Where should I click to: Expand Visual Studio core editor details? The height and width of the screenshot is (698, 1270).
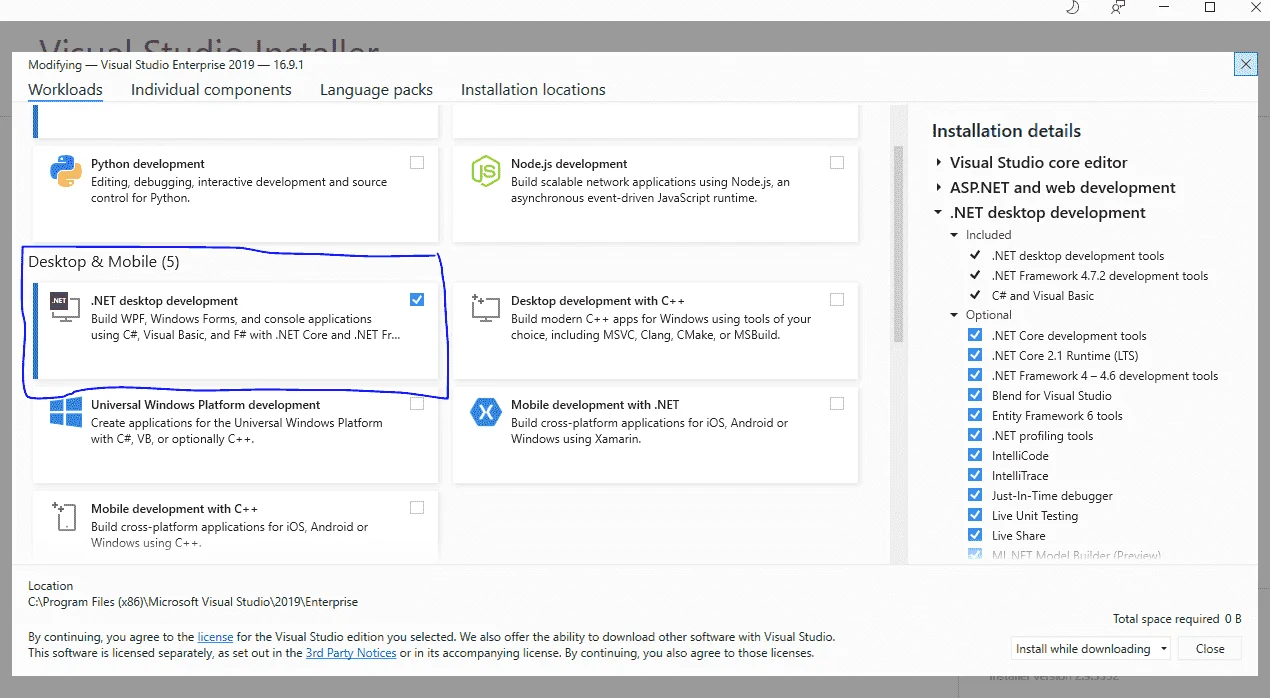coord(939,163)
